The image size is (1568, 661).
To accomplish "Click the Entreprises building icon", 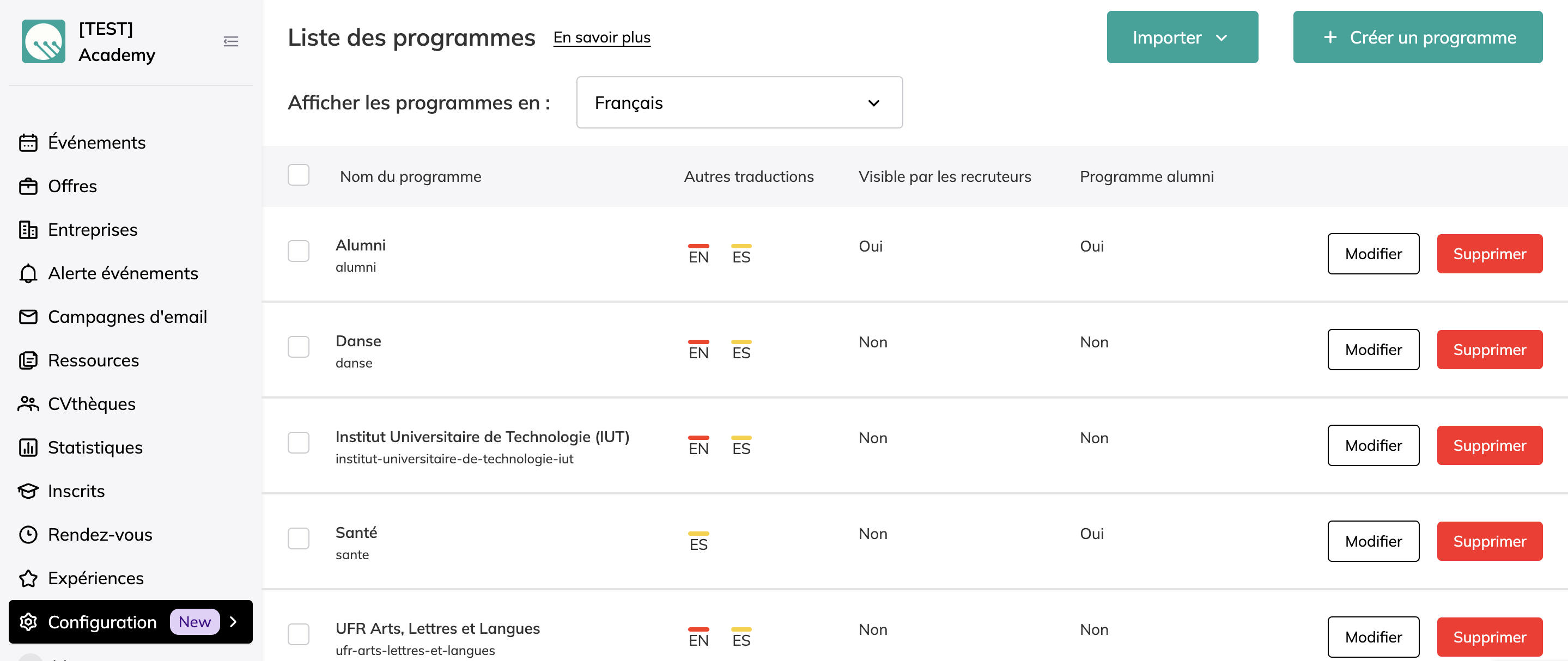I will click(28, 230).
